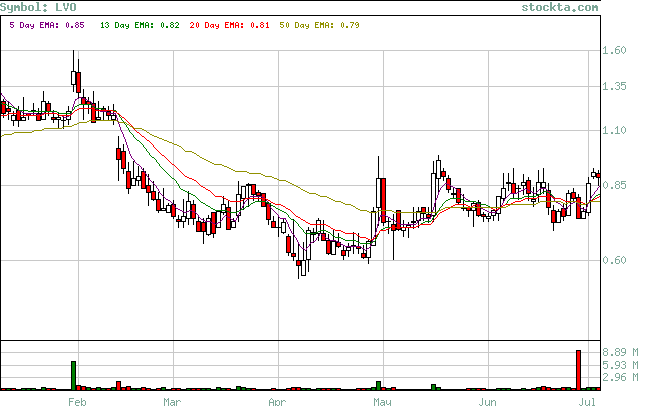The width and height of the screenshot is (655, 406).
Task: Click the tall red volume bar near Jul
Action: click(x=579, y=370)
